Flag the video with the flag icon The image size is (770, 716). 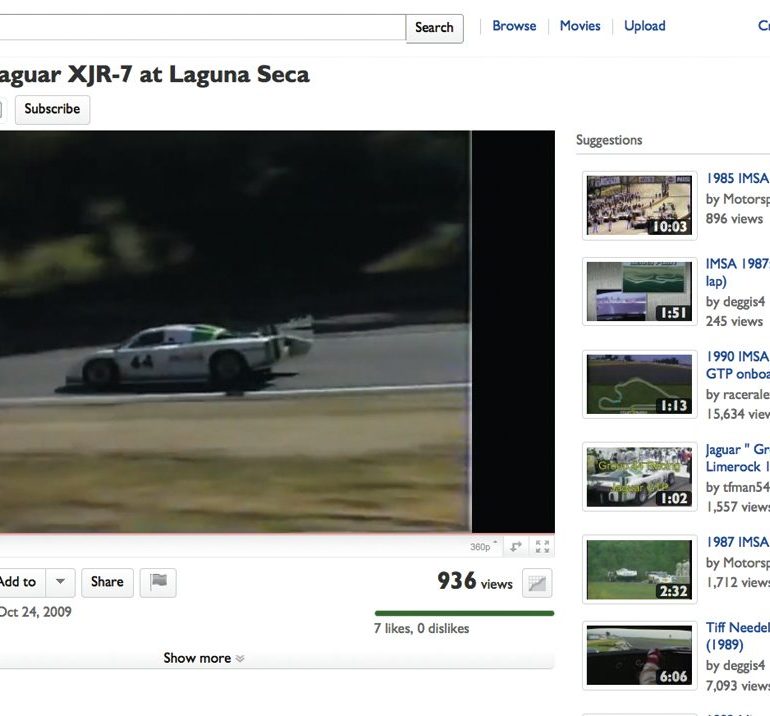pyautogui.click(x=158, y=582)
